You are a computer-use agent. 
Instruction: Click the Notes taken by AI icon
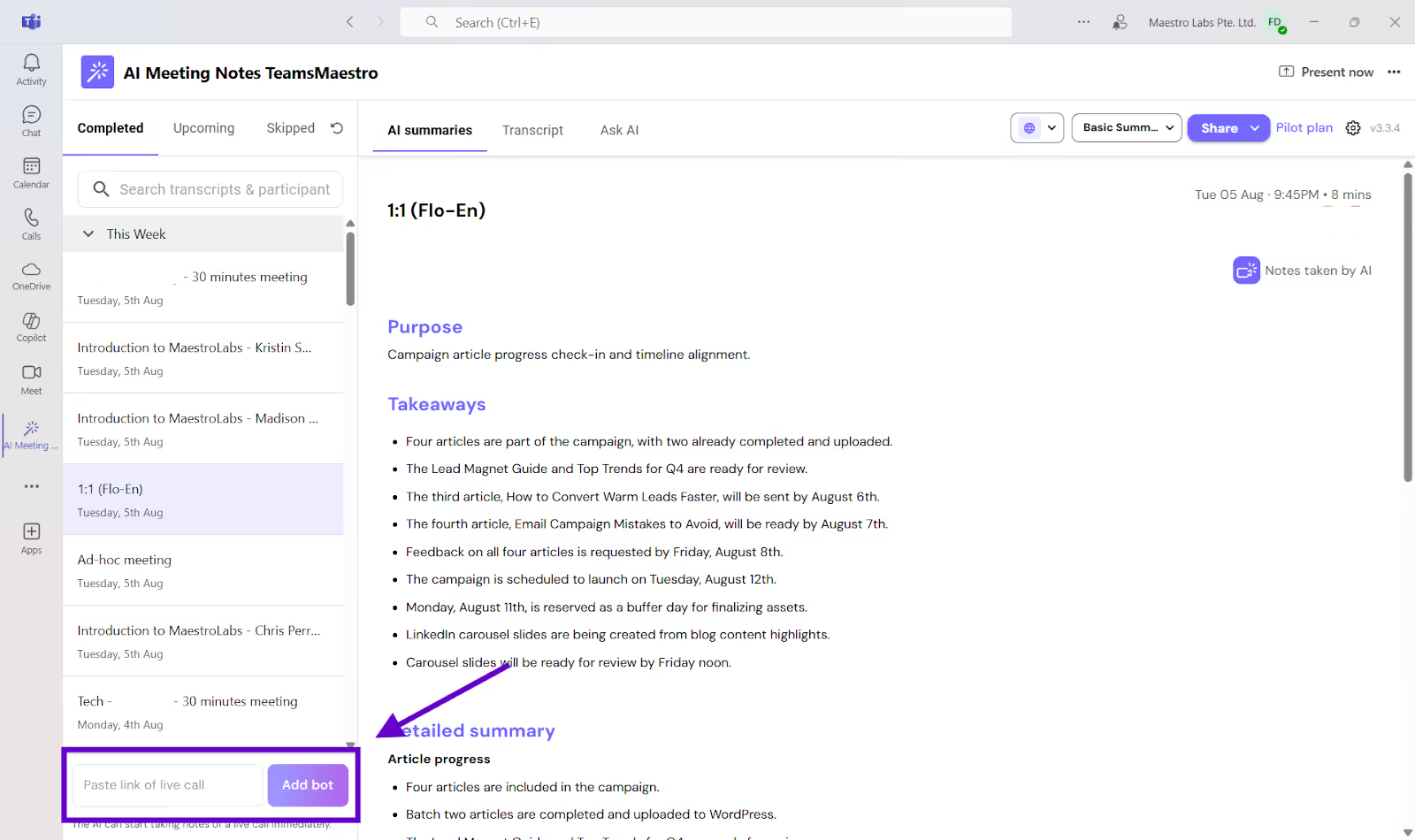point(1246,271)
